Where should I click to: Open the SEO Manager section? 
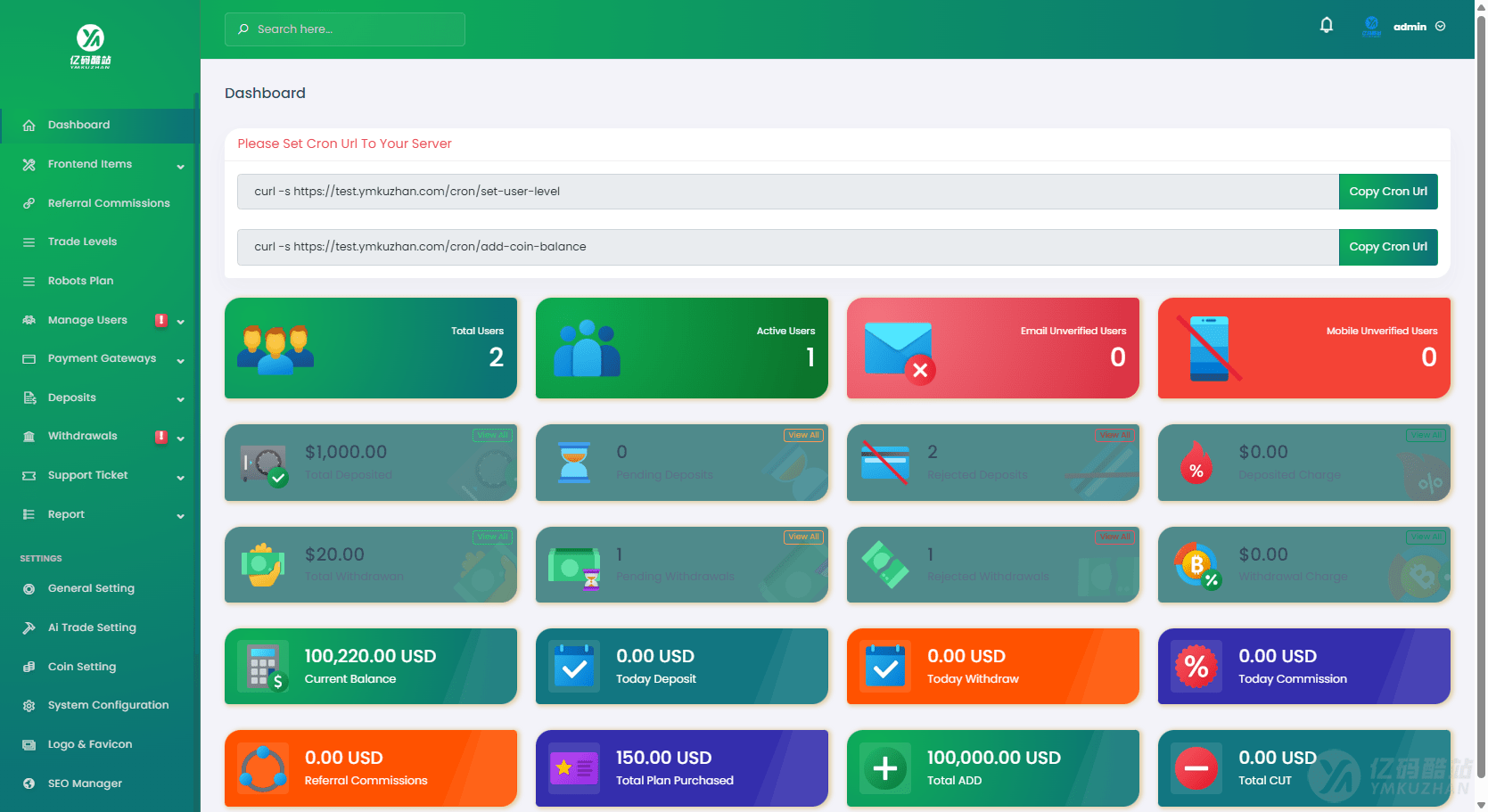tap(85, 783)
